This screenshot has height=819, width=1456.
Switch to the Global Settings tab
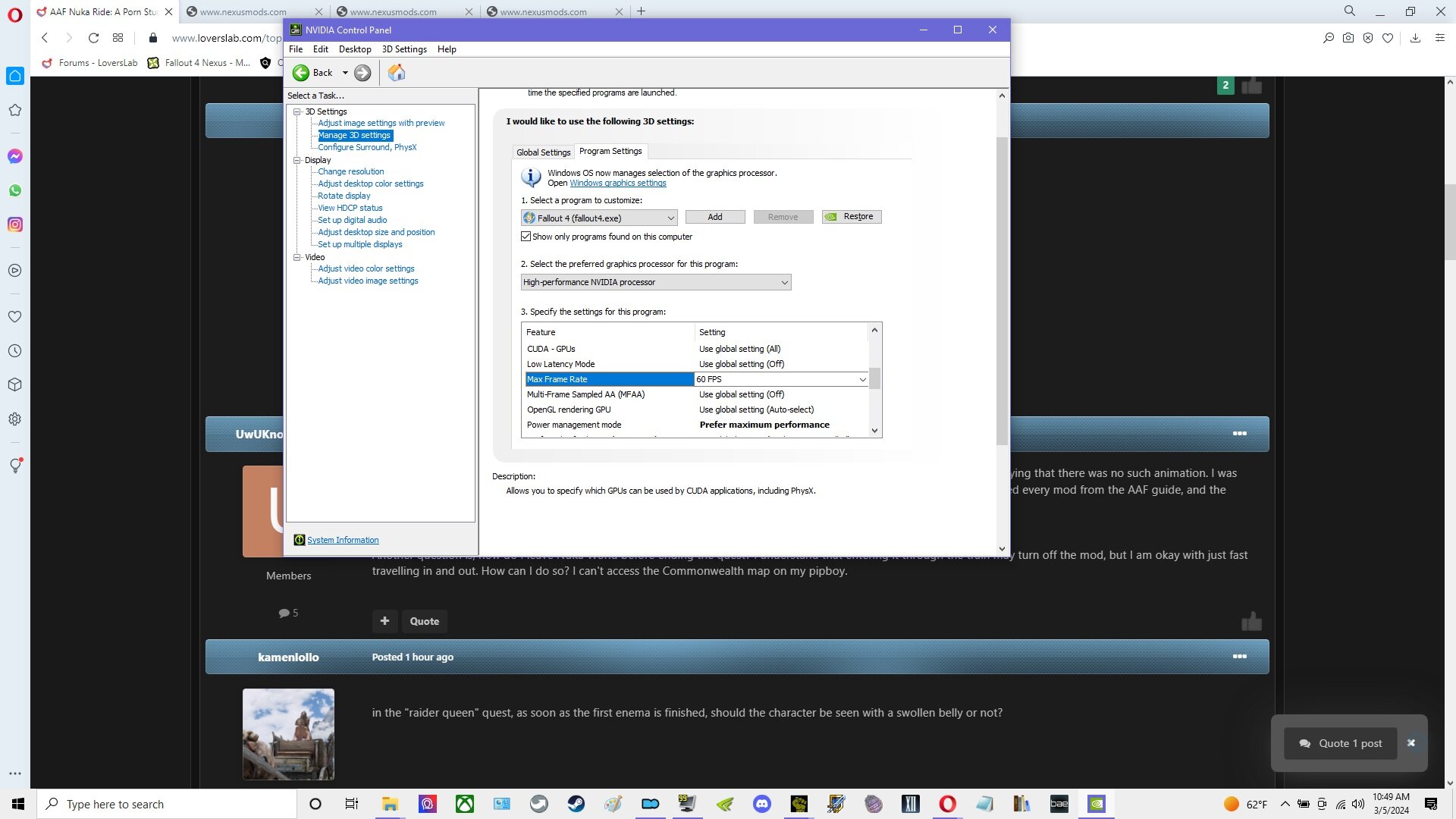544,152
